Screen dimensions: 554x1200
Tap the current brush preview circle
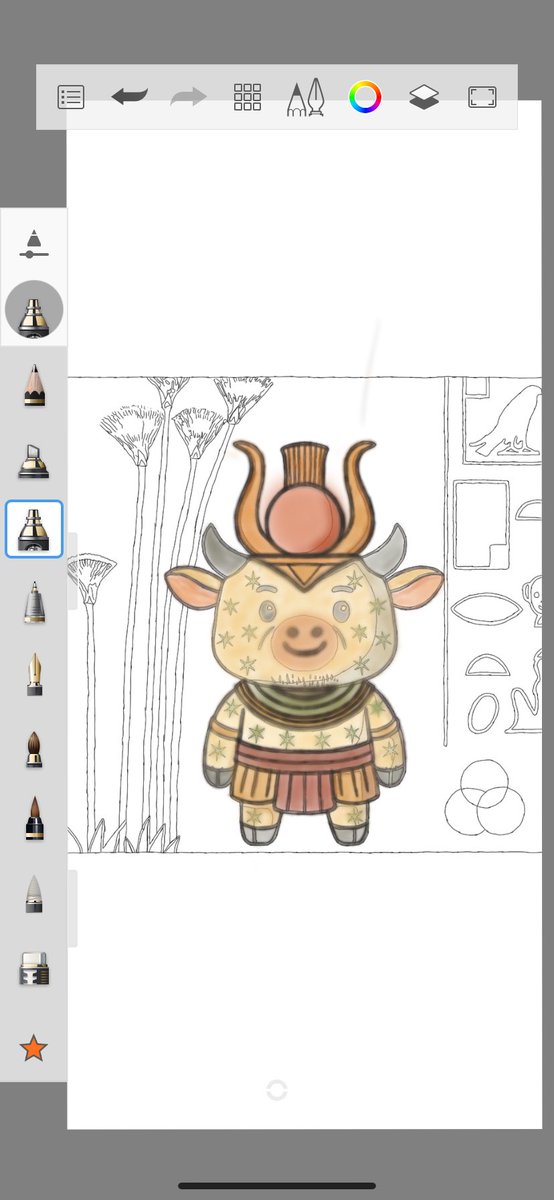coord(34,310)
